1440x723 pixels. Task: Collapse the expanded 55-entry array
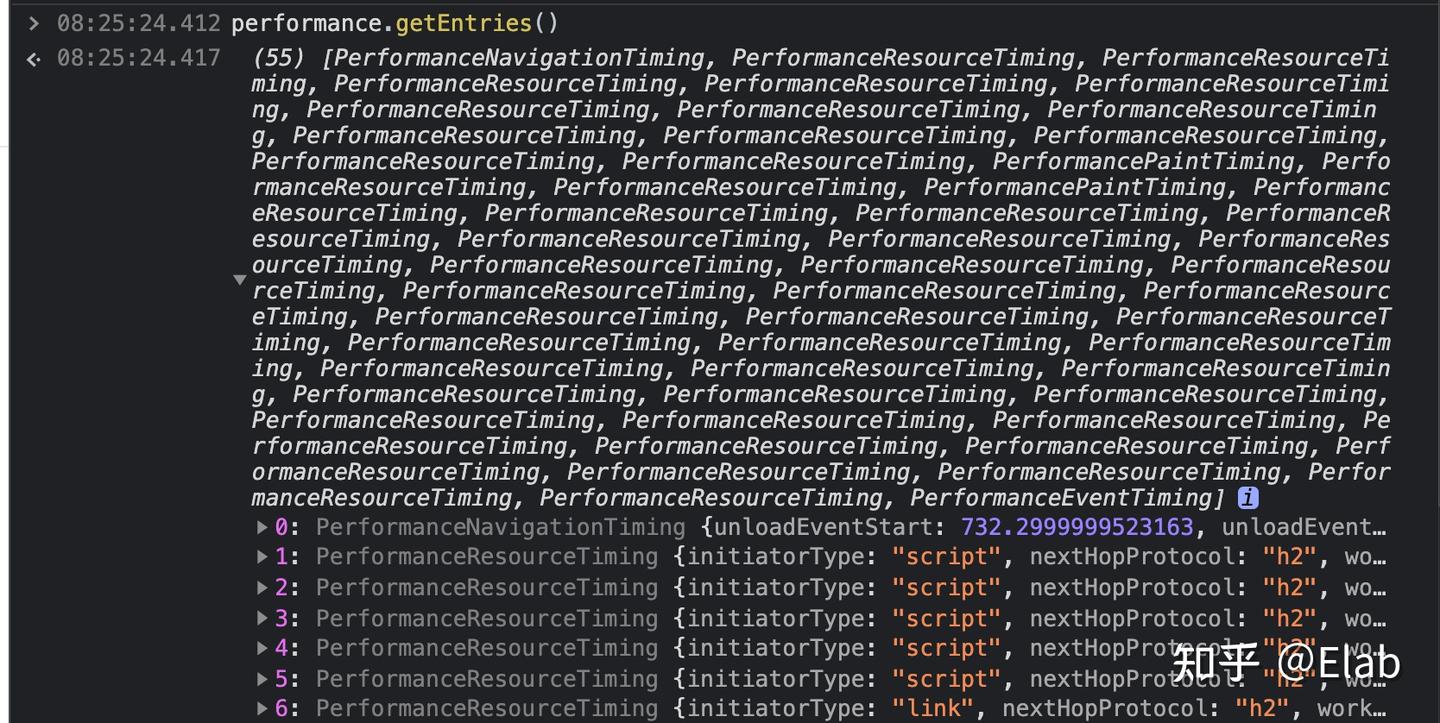point(240,279)
